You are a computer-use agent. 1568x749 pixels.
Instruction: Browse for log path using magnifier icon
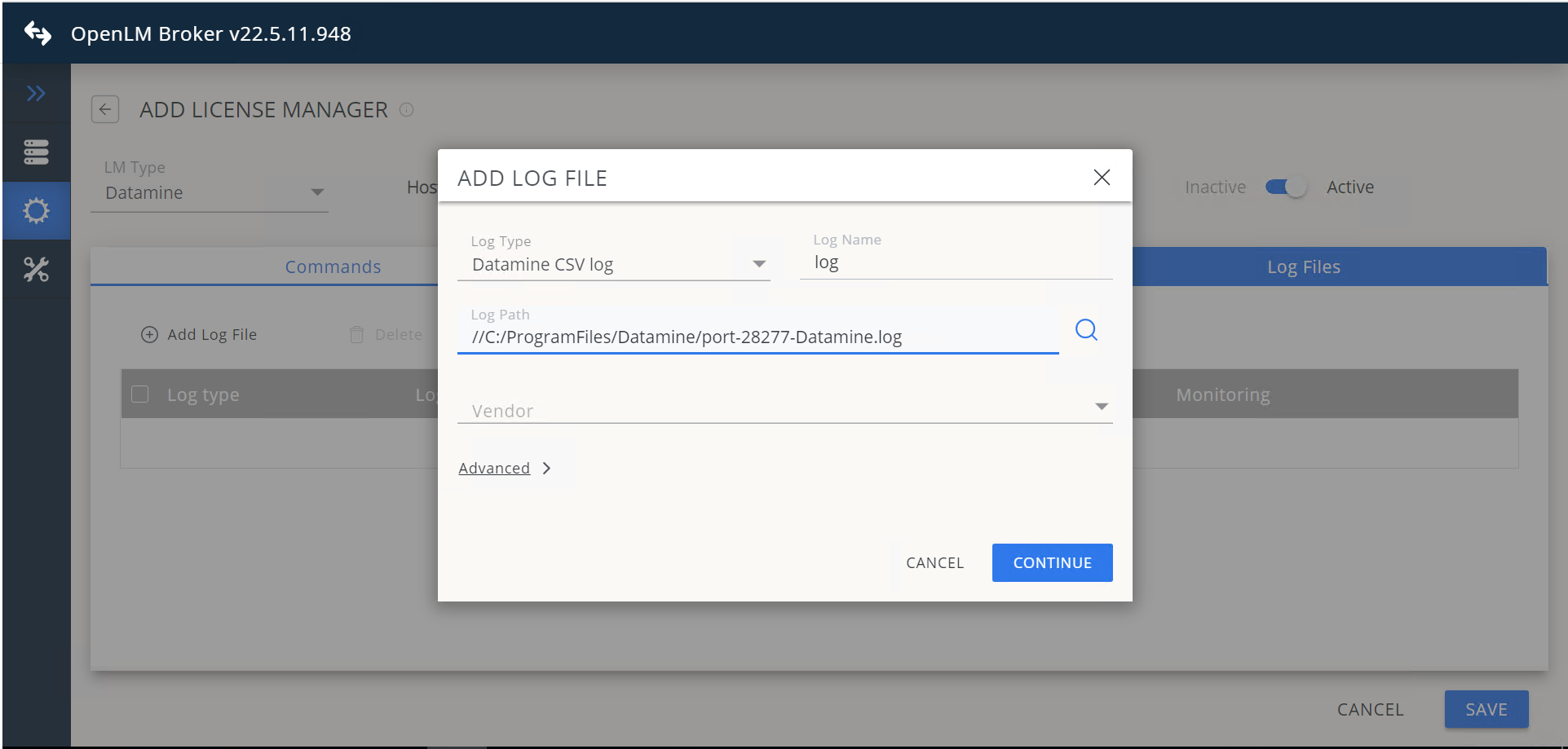pos(1086,329)
